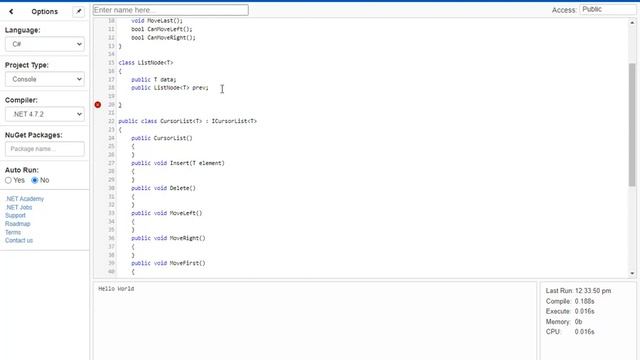Click line 10 void MoveLast();

(x=157, y=20)
